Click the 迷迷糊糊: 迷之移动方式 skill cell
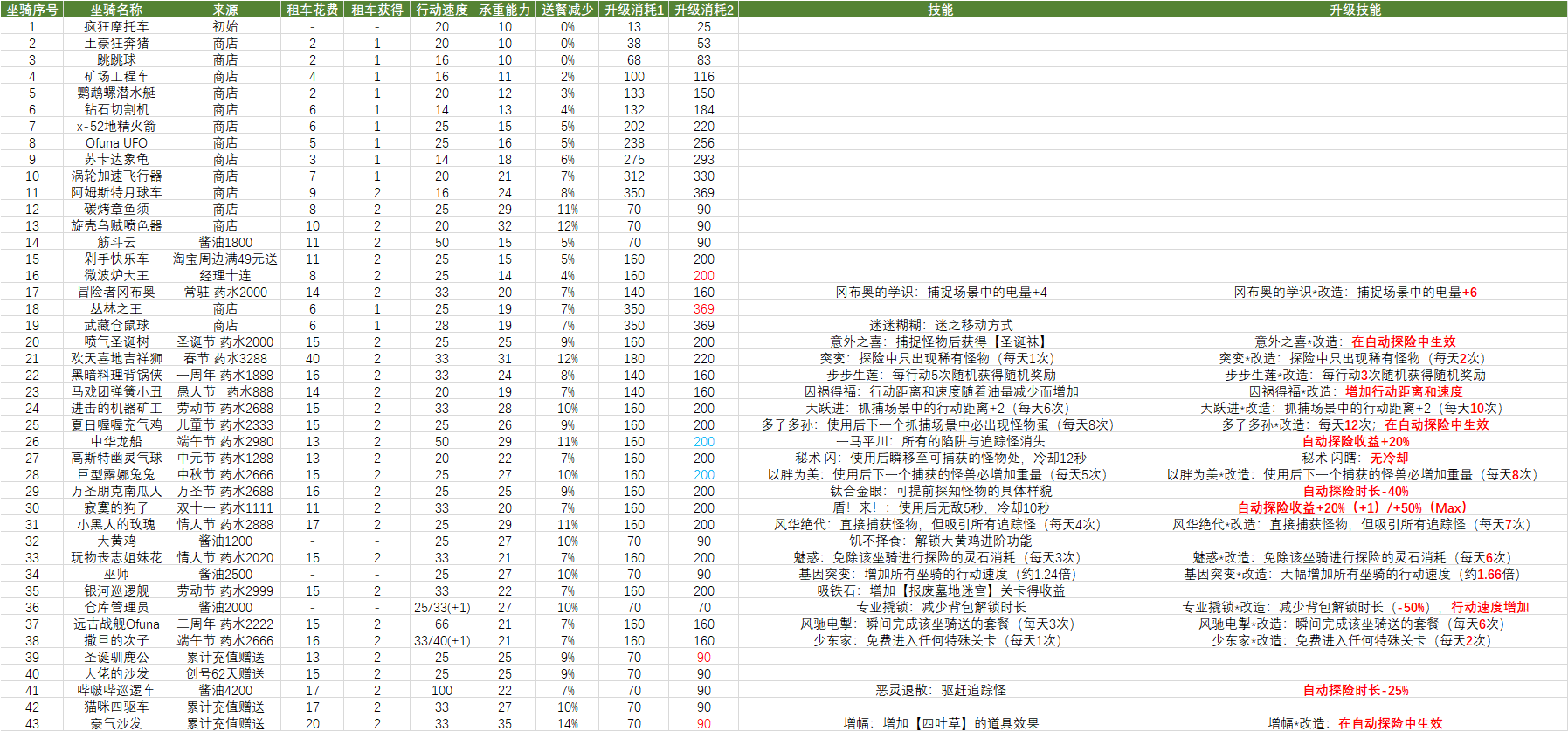1568x731 pixels. (941, 325)
